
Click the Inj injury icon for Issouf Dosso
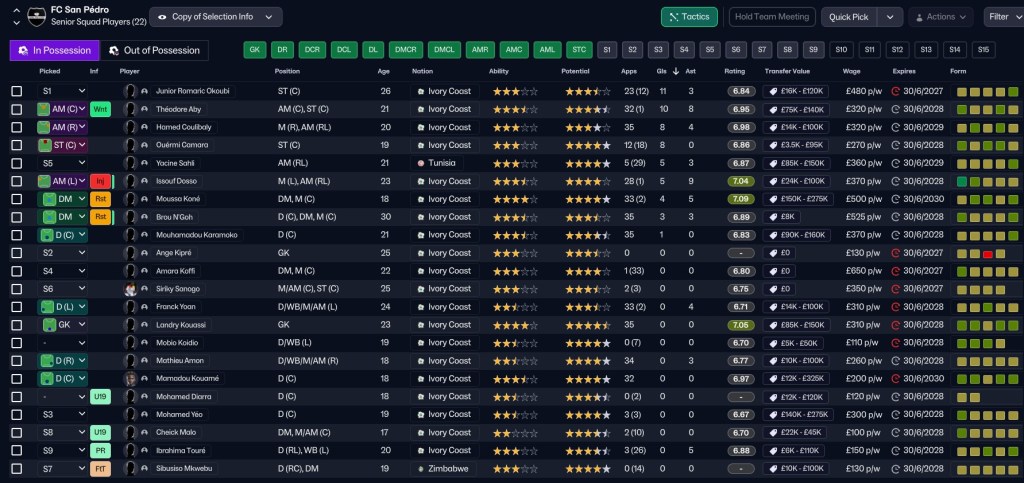[x=100, y=181]
